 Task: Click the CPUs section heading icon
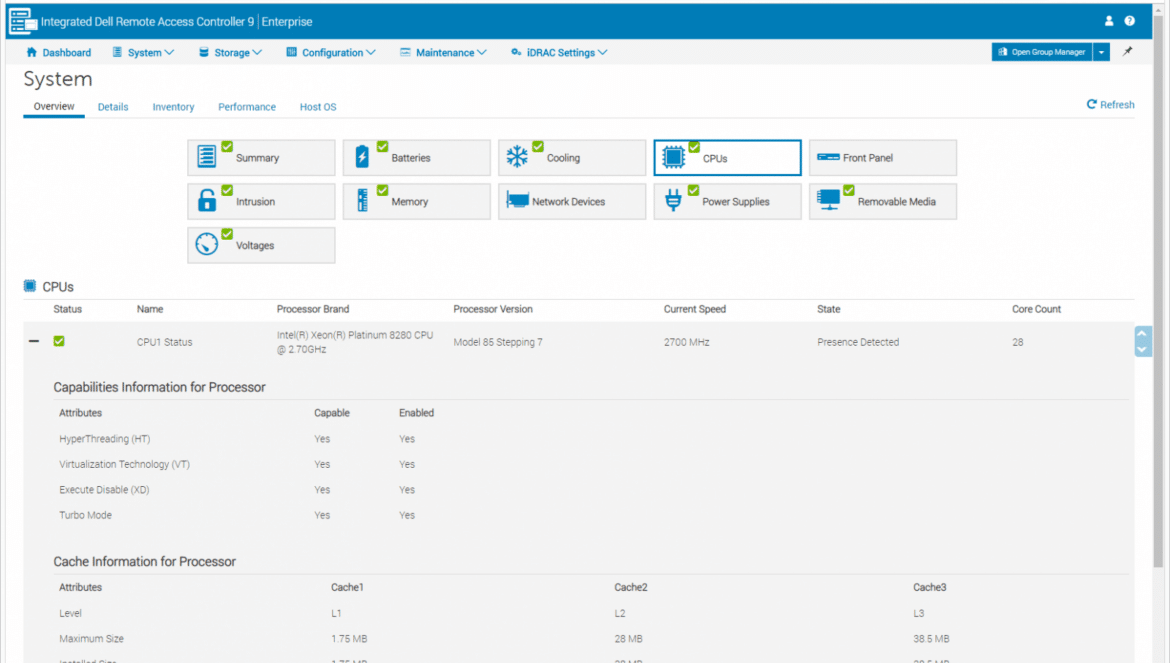(x=30, y=286)
